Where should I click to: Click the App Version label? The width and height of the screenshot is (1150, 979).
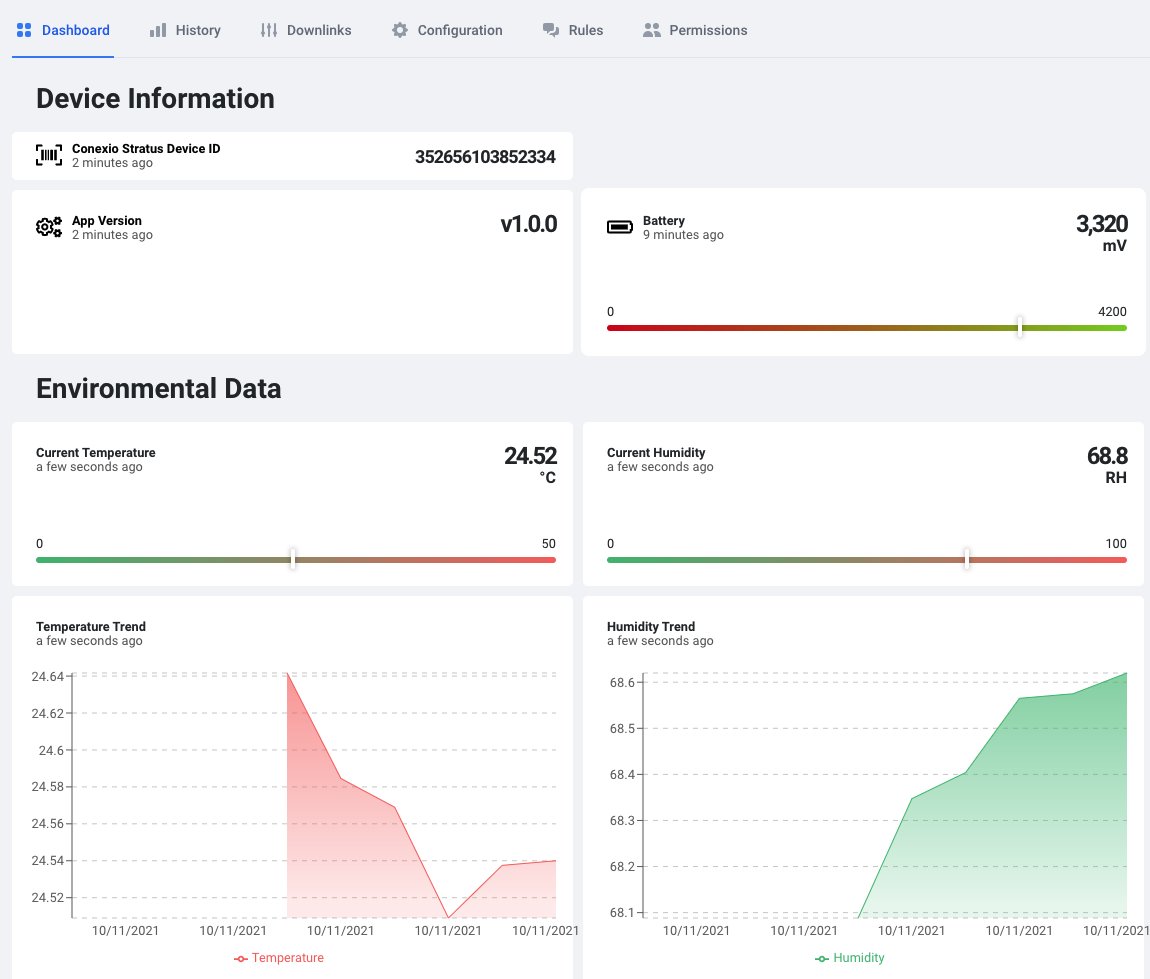tap(107, 221)
